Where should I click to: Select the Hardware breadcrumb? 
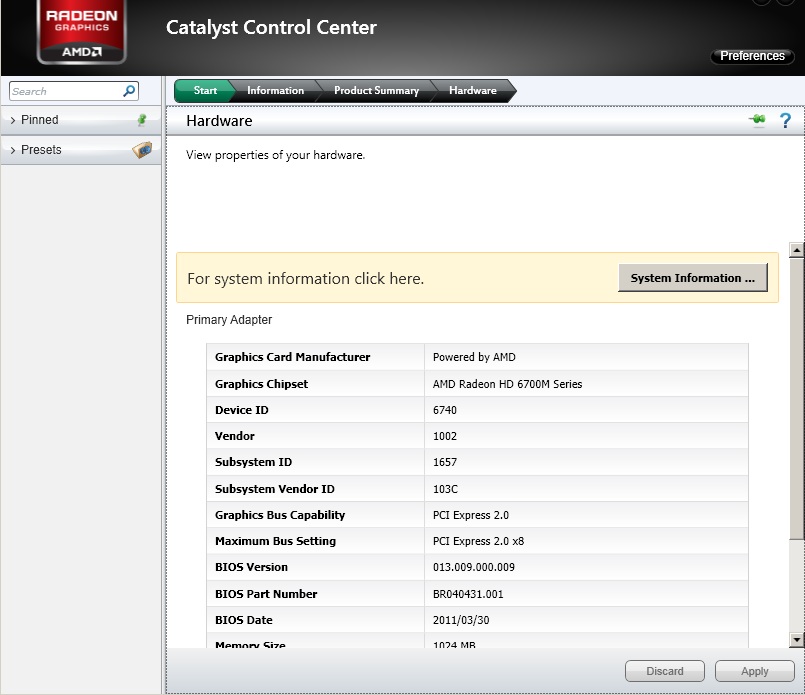click(x=472, y=90)
